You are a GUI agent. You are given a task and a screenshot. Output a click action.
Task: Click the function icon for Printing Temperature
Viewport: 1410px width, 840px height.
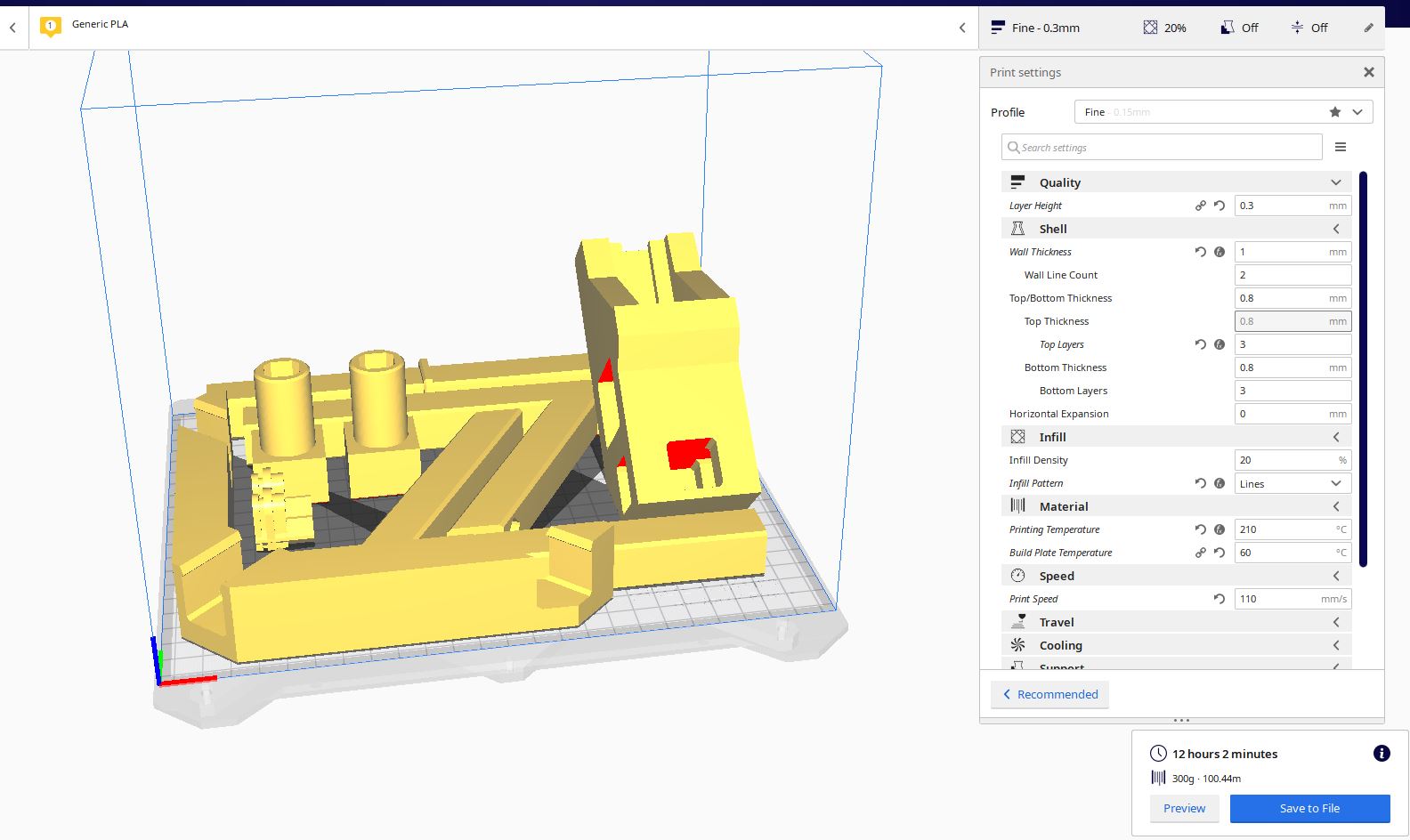pyautogui.click(x=1220, y=529)
